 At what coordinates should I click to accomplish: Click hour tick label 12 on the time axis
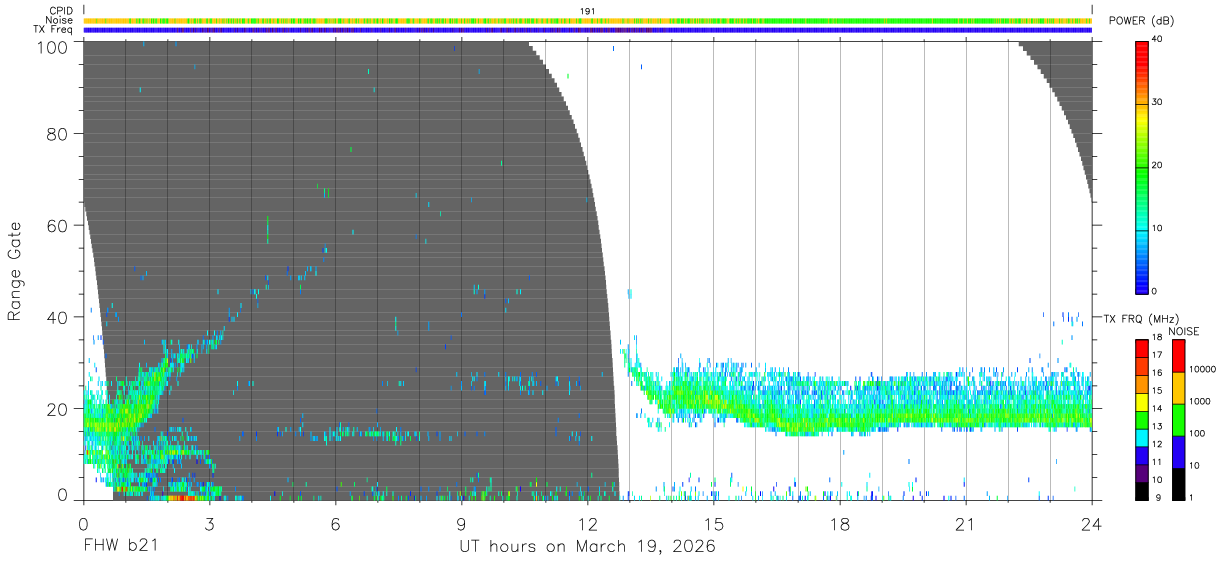tap(587, 523)
